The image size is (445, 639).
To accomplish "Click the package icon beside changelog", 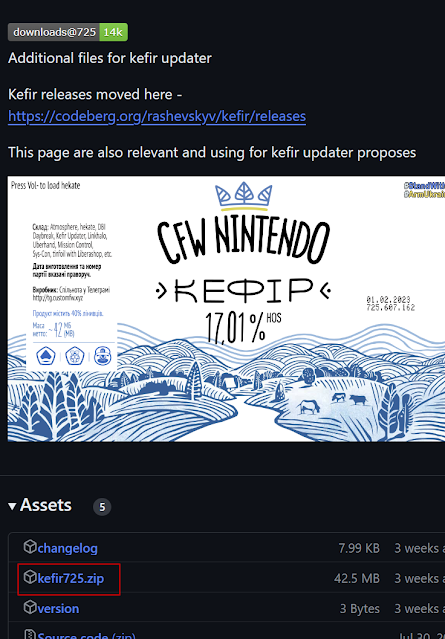I will [30, 547].
